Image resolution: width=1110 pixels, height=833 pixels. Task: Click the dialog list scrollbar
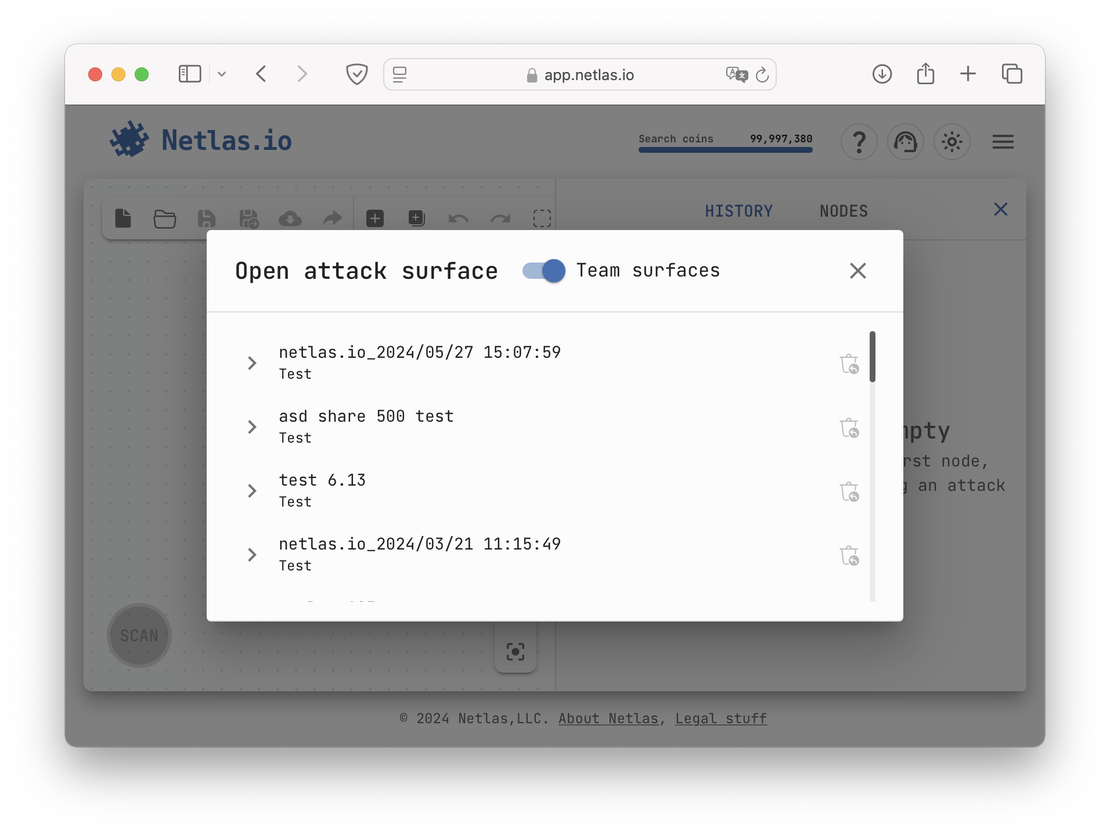872,357
